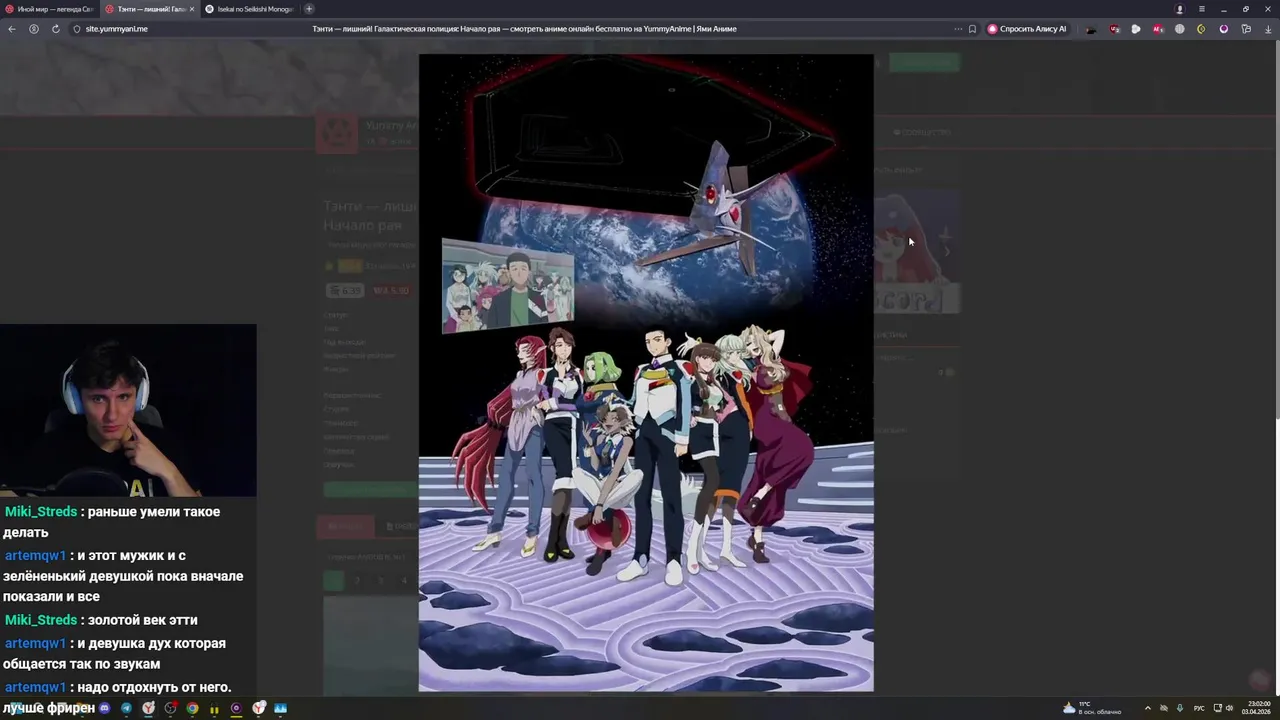The image size is (1280, 720).
Task: Open the browser profile avatar icon
Action: pos(1180,9)
